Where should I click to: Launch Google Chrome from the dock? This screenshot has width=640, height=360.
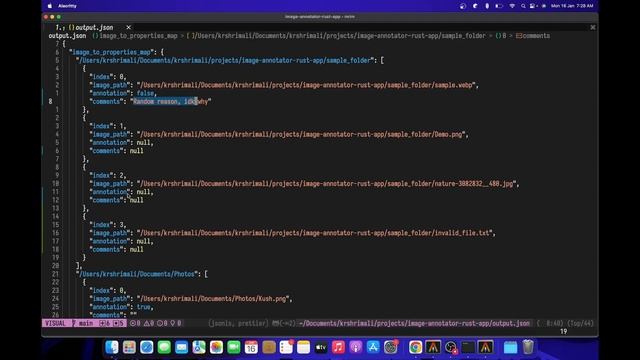tap(415, 347)
